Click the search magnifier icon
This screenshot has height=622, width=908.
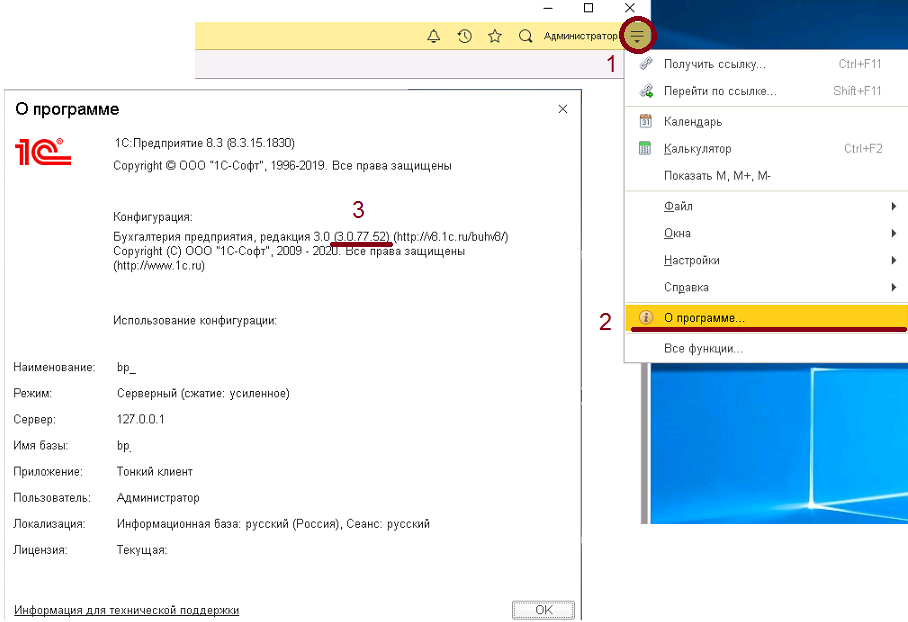click(x=525, y=36)
